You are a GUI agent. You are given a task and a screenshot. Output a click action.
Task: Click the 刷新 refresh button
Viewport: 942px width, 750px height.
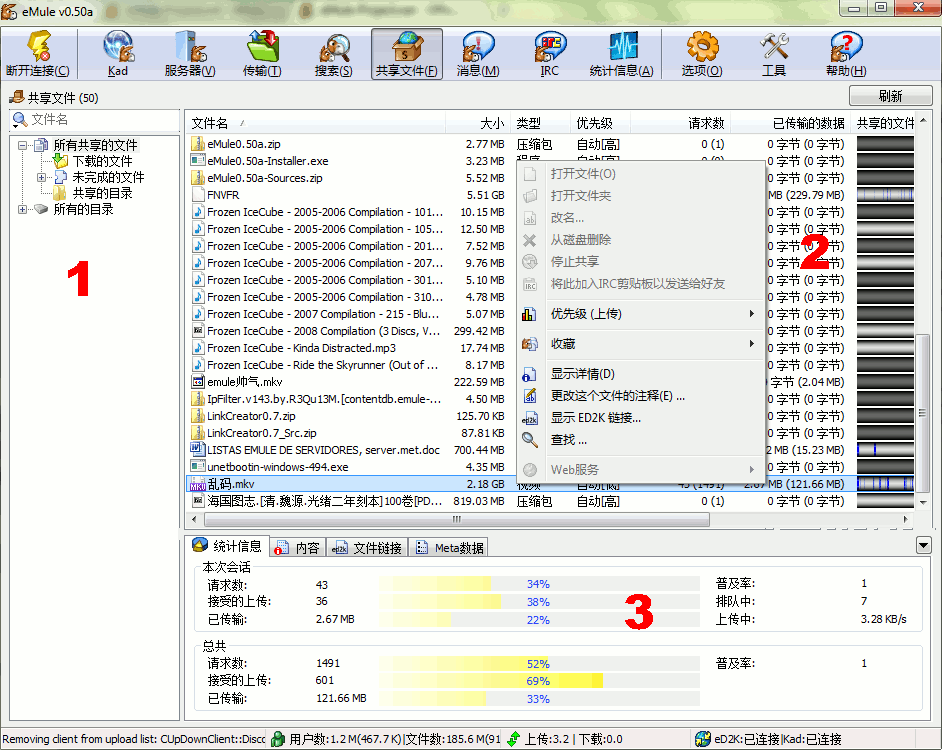pyautogui.click(x=889, y=95)
